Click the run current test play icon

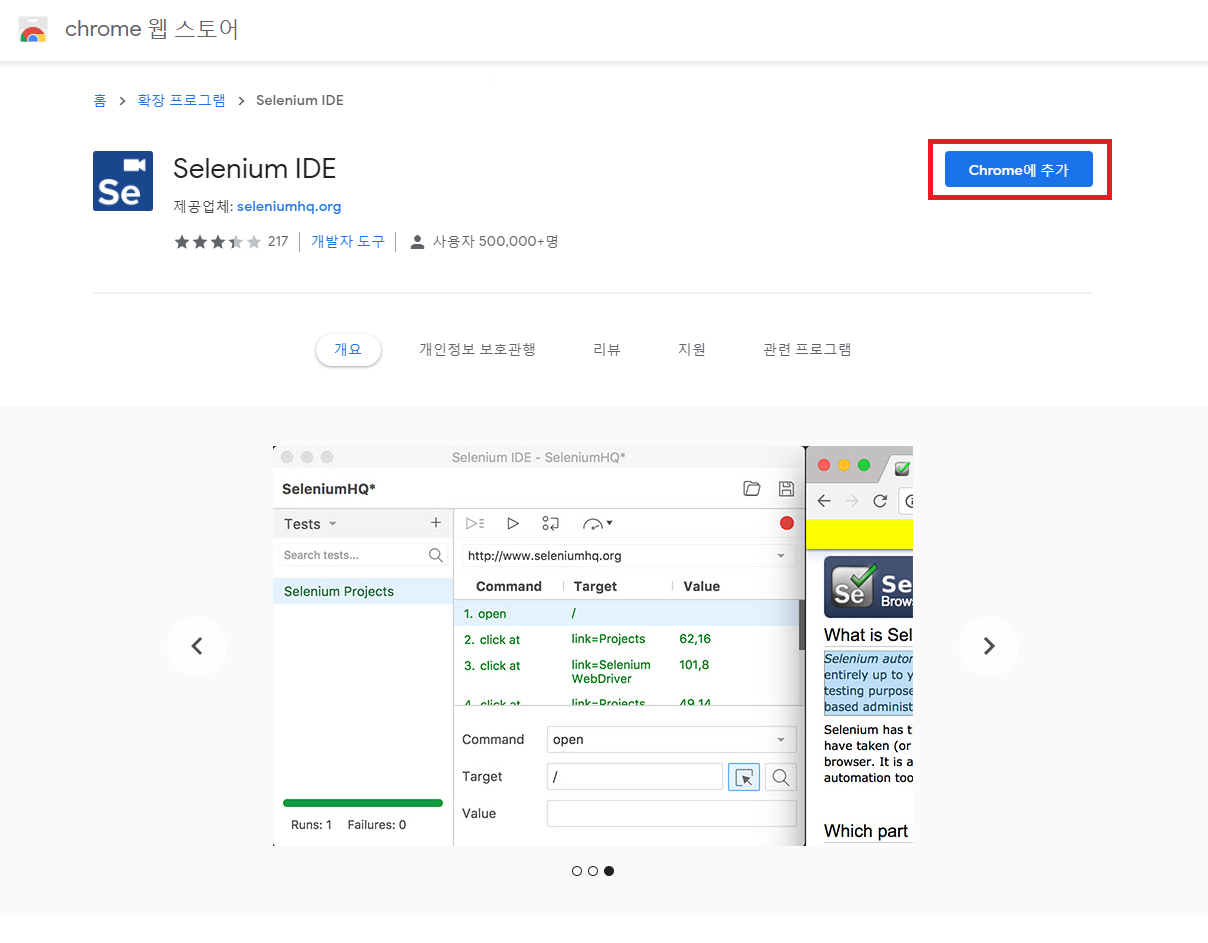(x=513, y=523)
